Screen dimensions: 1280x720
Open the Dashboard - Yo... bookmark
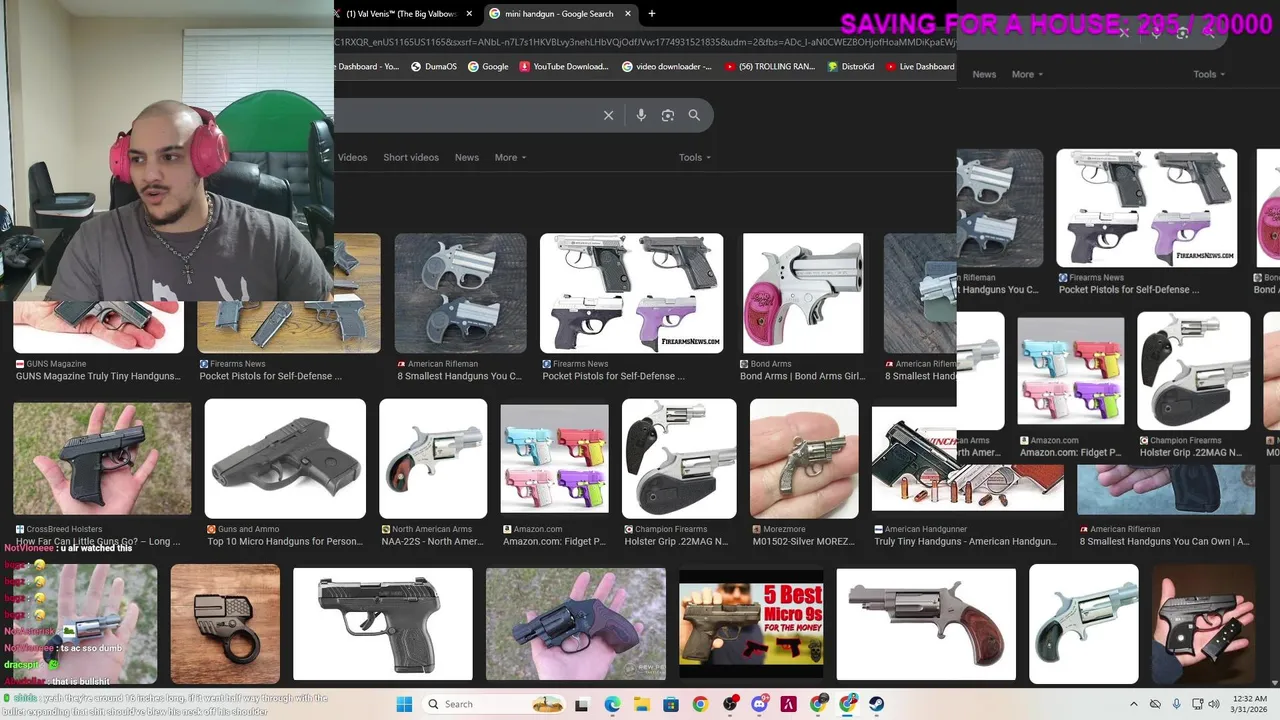[x=367, y=67]
